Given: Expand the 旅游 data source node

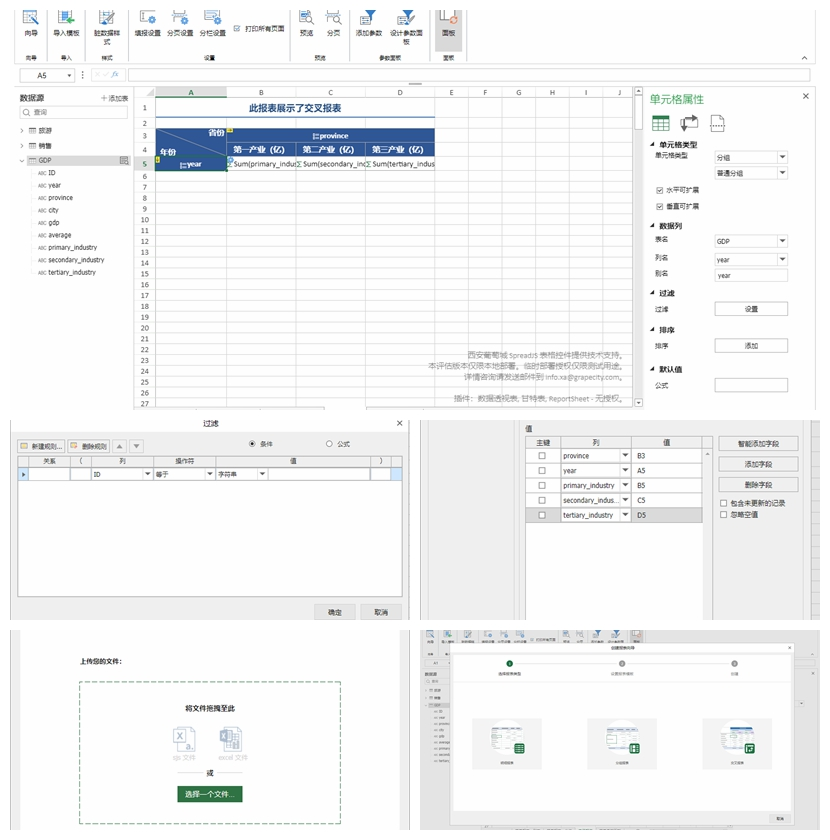Looking at the screenshot, I should (x=22, y=132).
